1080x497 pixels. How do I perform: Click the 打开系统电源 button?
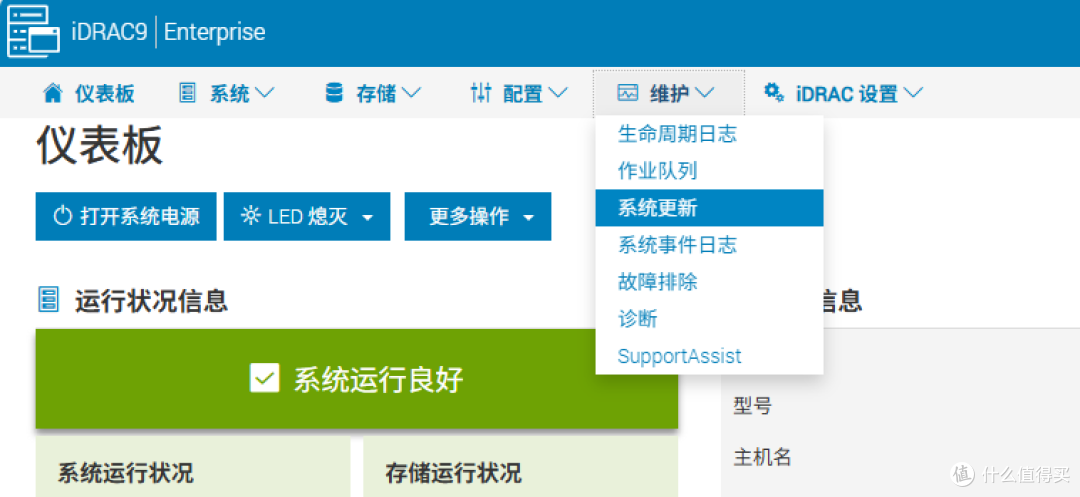tap(126, 216)
